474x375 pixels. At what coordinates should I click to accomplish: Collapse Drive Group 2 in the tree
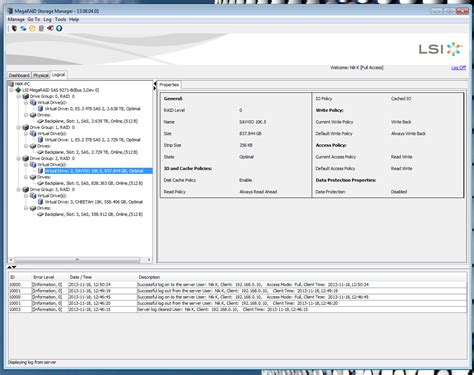coord(19,158)
